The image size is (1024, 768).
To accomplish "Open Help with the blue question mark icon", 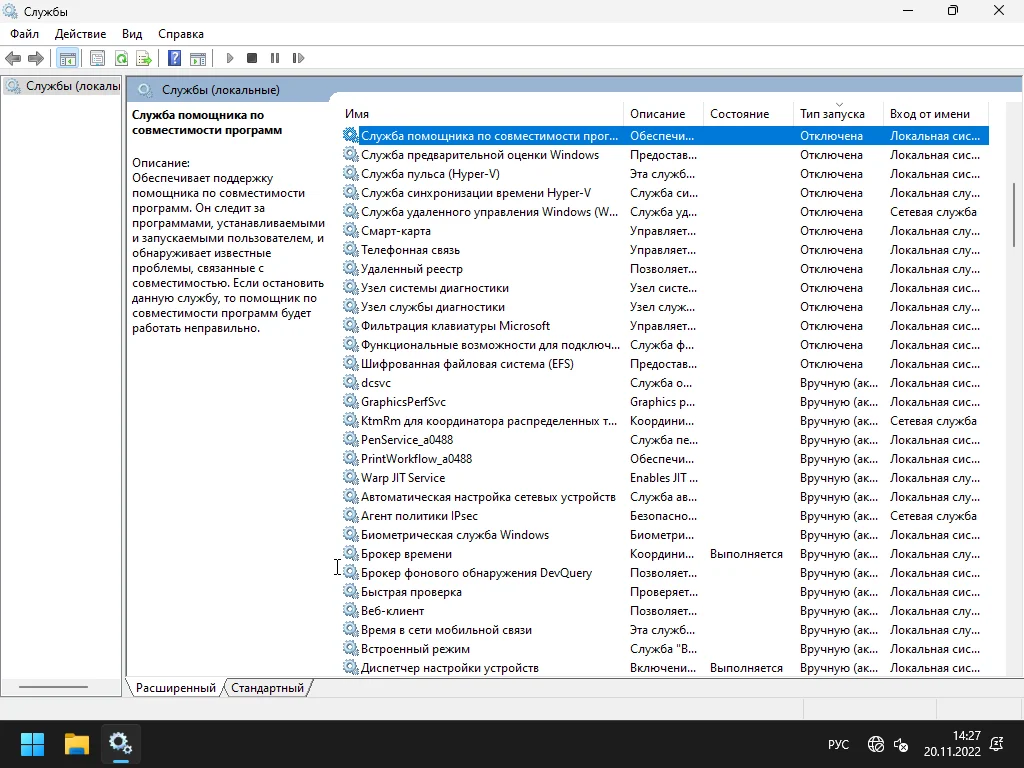I will coord(175,59).
